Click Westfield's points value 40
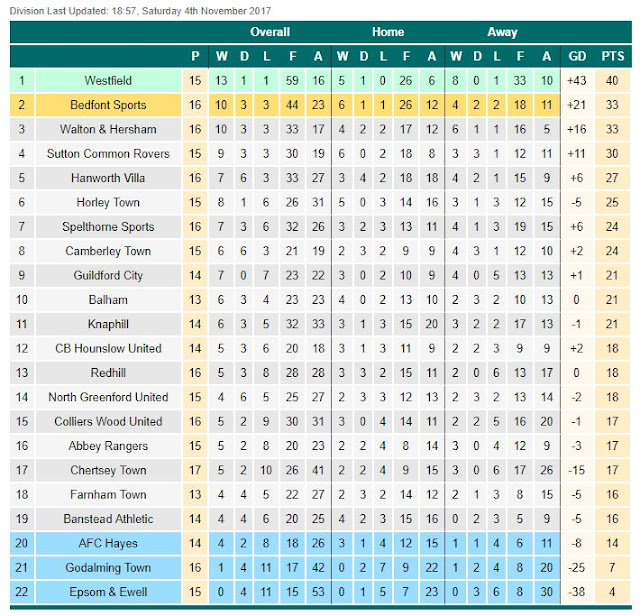The height and width of the screenshot is (616, 640). pos(612,80)
